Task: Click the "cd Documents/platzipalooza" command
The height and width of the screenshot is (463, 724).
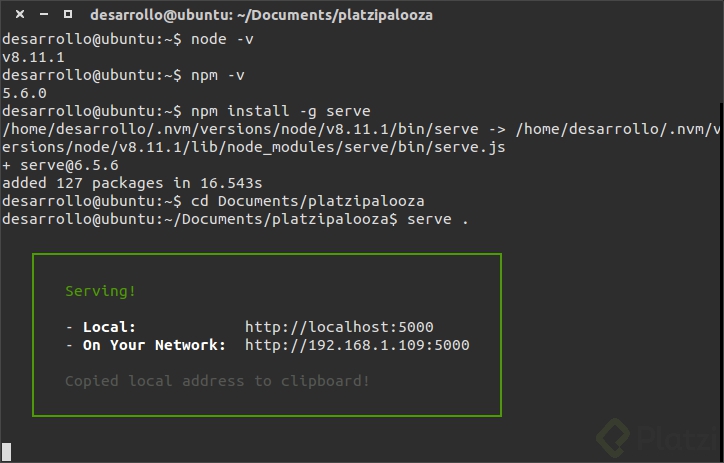Action: pyautogui.click(x=290, y=201)
